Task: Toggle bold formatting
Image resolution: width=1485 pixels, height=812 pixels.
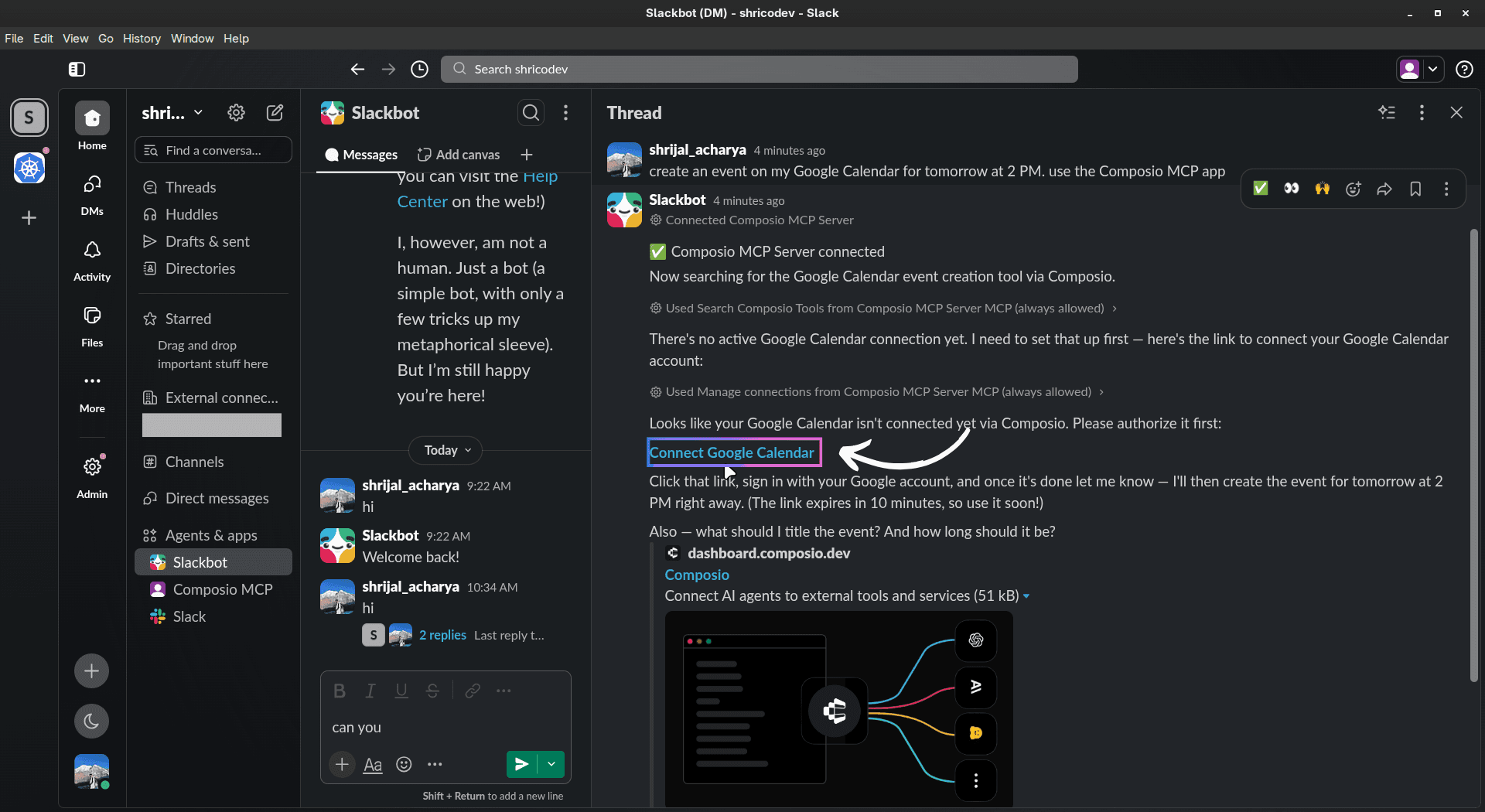Action: pos(340,691)
